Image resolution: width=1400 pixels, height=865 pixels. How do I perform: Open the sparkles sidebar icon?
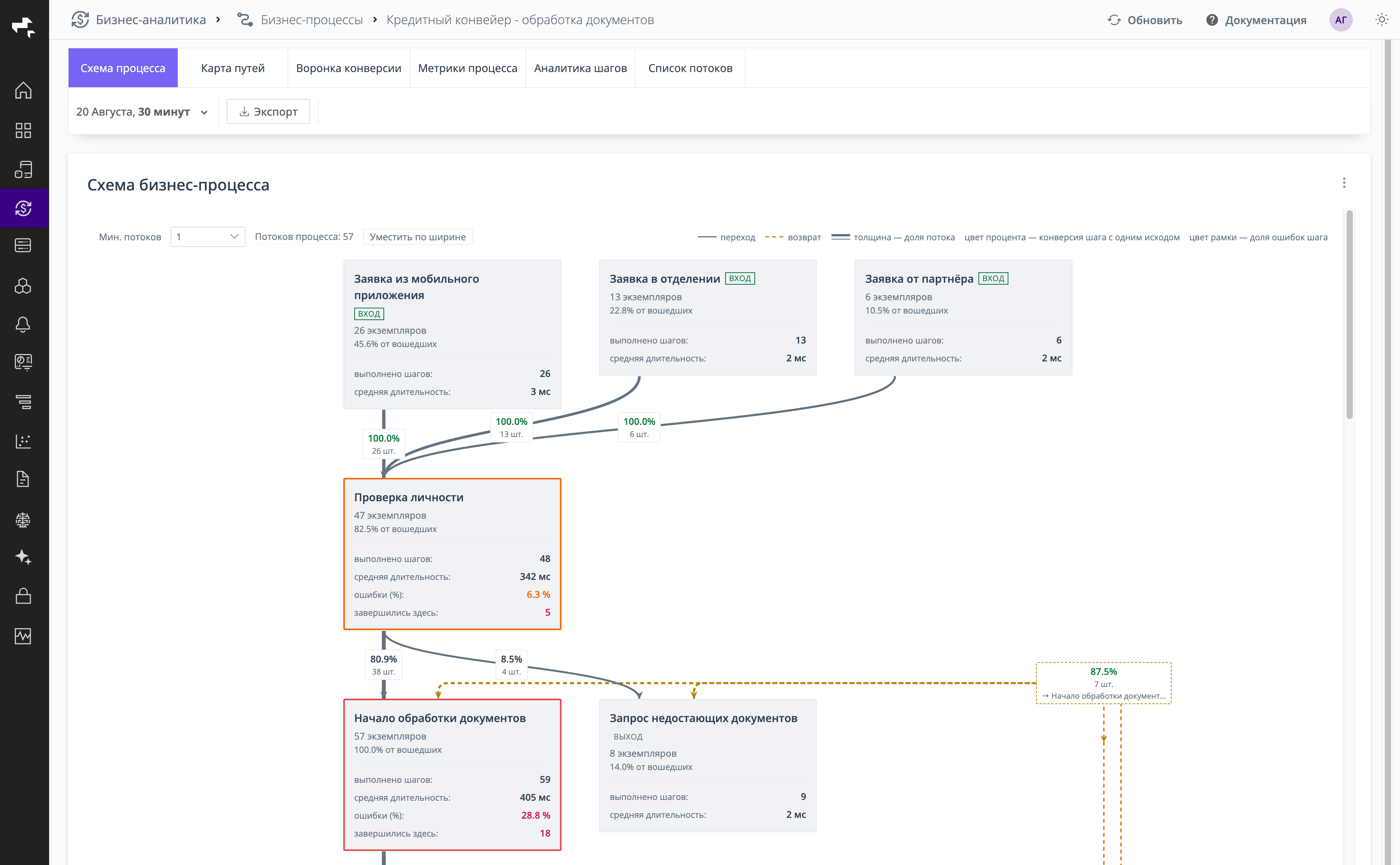(23, 557)
